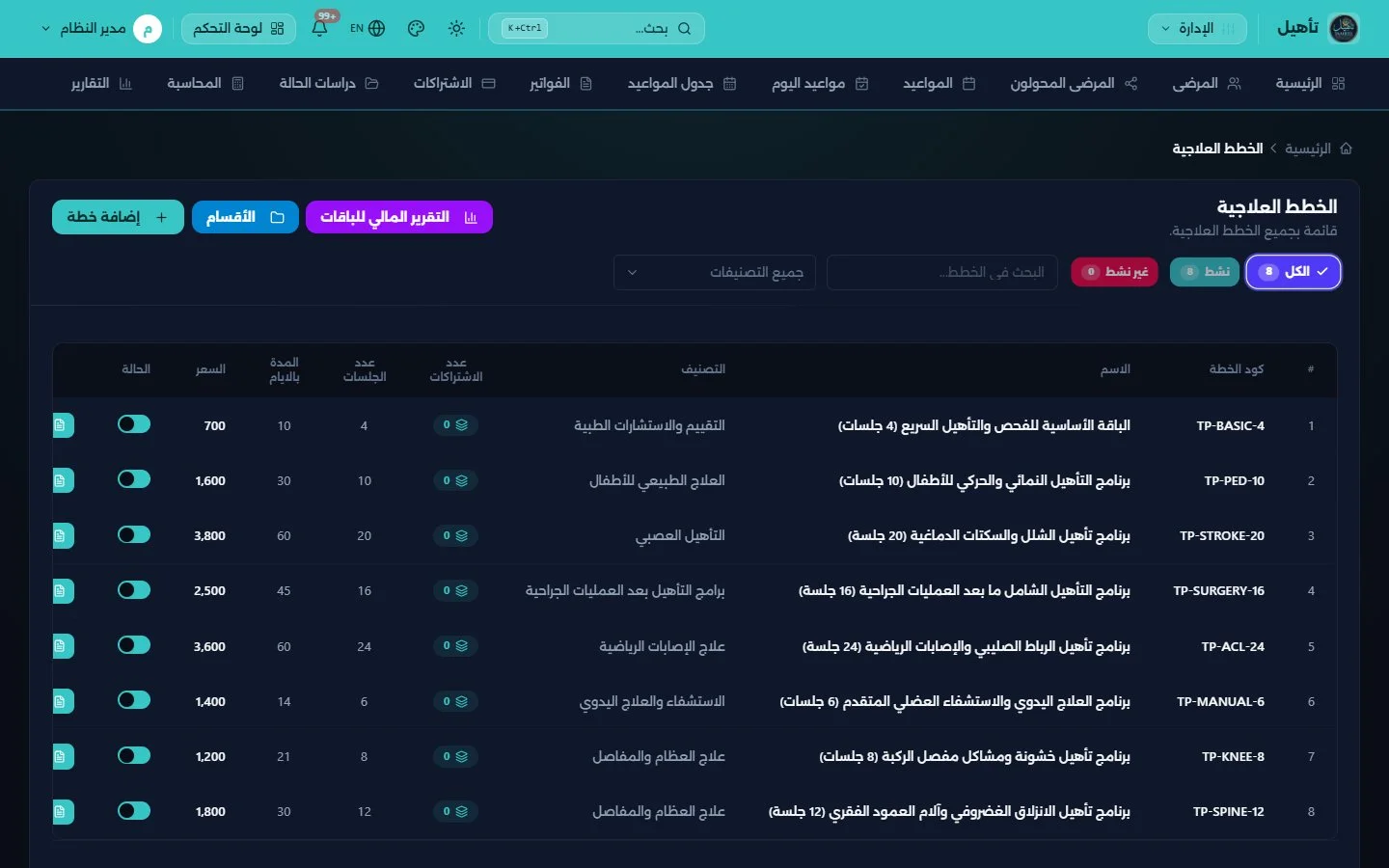Click the subscriptions count badge for TP-SPINE-12

pyautogui.click(x=455, y=811)
